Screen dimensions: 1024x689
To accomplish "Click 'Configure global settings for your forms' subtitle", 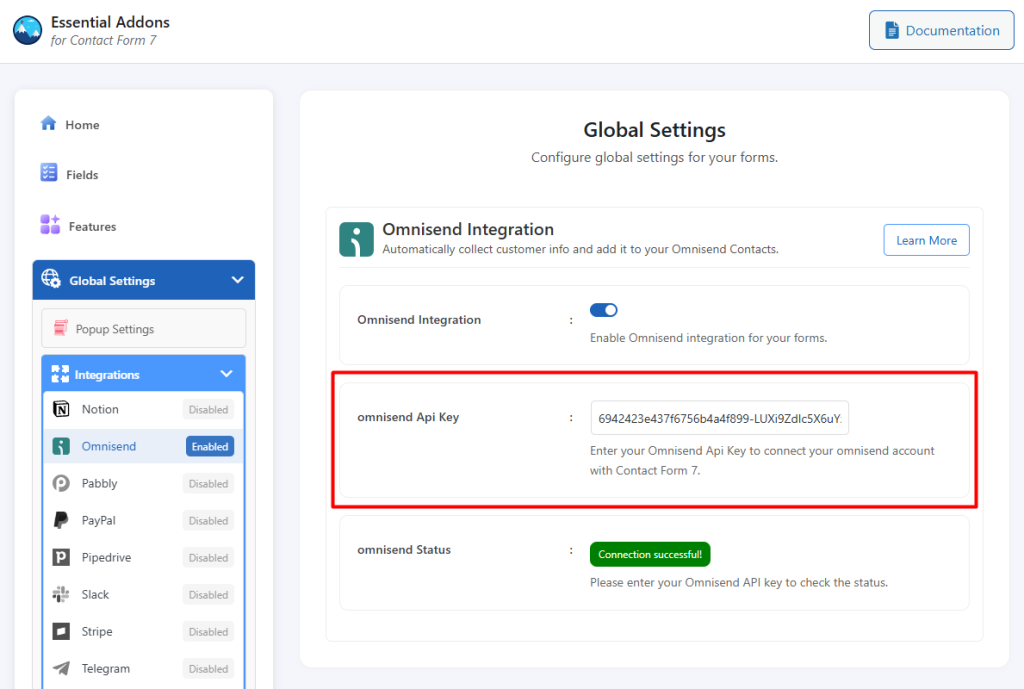I will point(654,157).
